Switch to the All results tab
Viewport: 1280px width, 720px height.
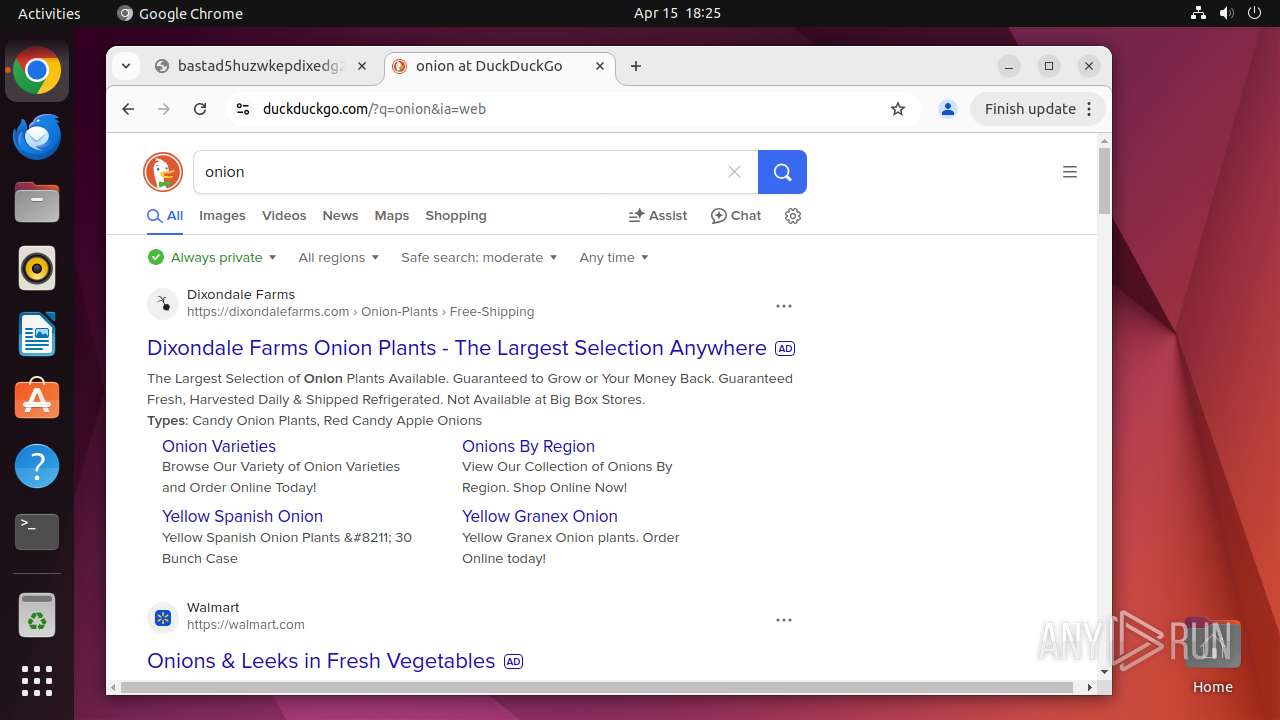point(165,216)
